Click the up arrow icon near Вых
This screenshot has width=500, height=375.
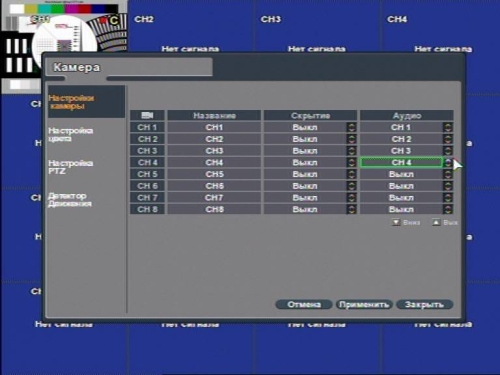pos(436,222)
